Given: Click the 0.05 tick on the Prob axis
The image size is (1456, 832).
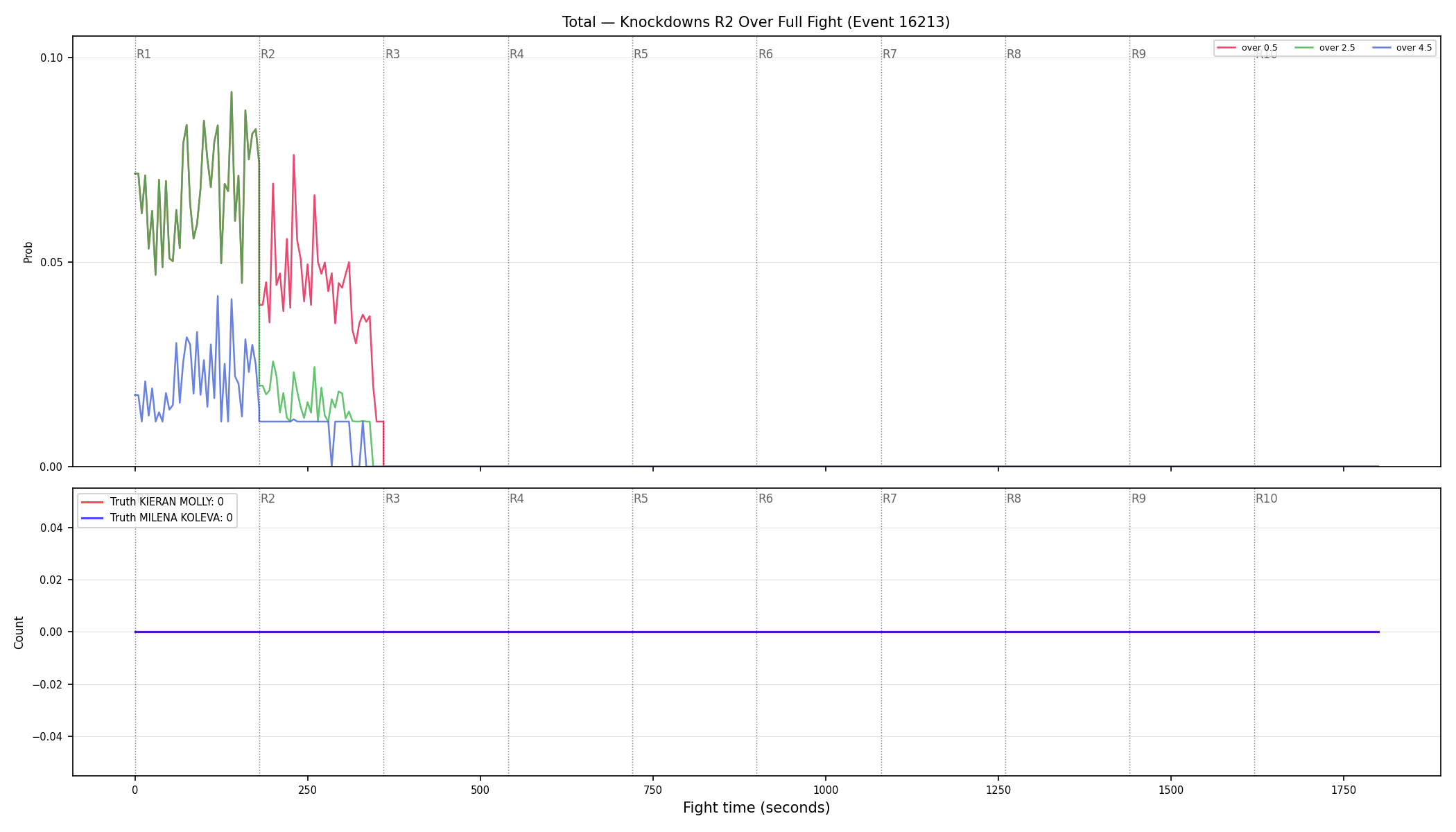Looking at the screenshot, I should click(x=51, y=262).
